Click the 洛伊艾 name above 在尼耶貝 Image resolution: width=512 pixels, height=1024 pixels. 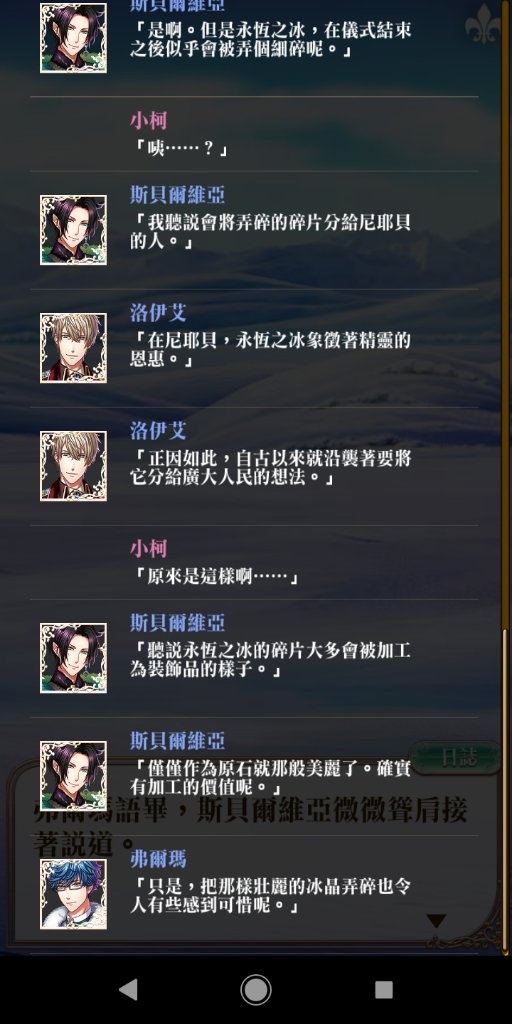[x=157, y=313]
